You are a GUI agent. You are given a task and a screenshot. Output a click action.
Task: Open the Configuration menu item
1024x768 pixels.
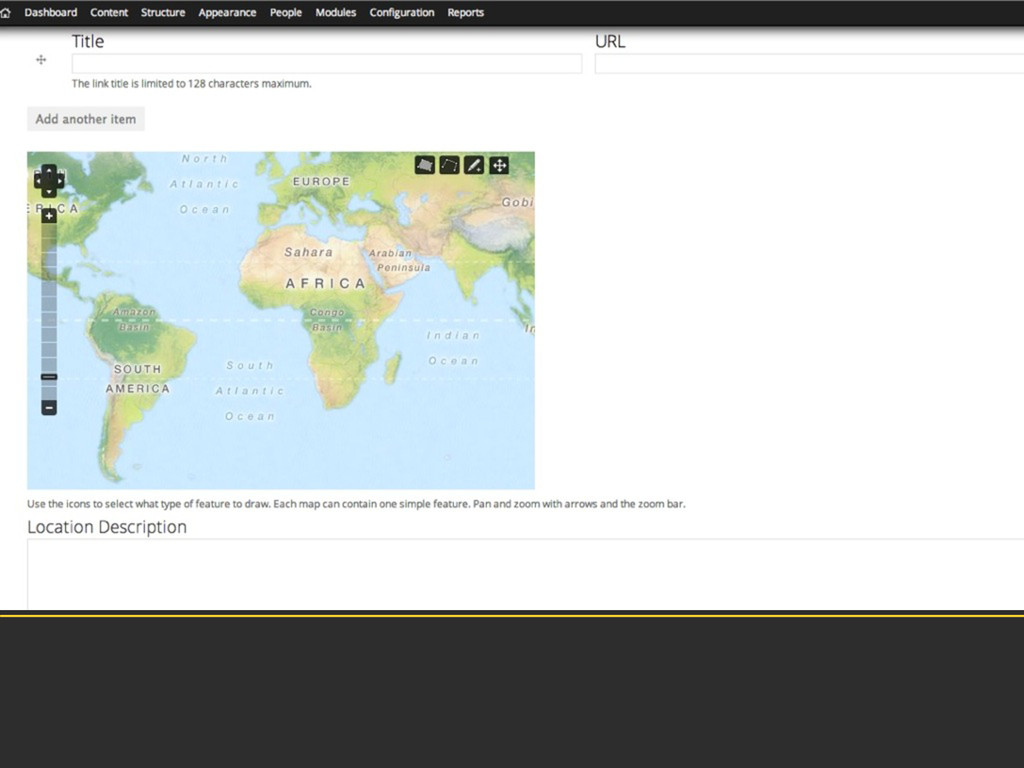[402, 13]
